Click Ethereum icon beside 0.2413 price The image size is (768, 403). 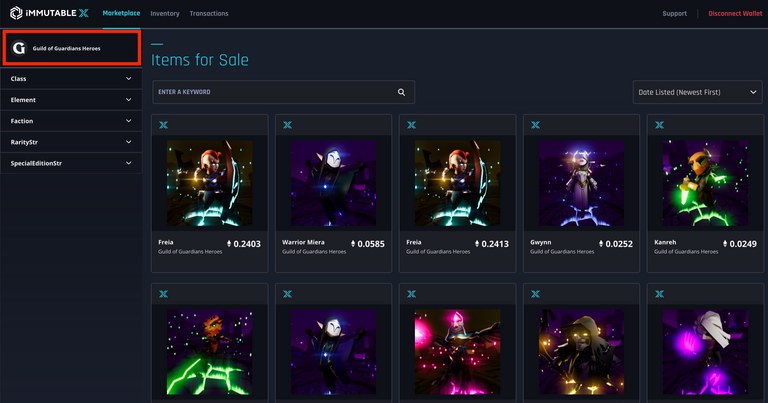pos(477,244)
